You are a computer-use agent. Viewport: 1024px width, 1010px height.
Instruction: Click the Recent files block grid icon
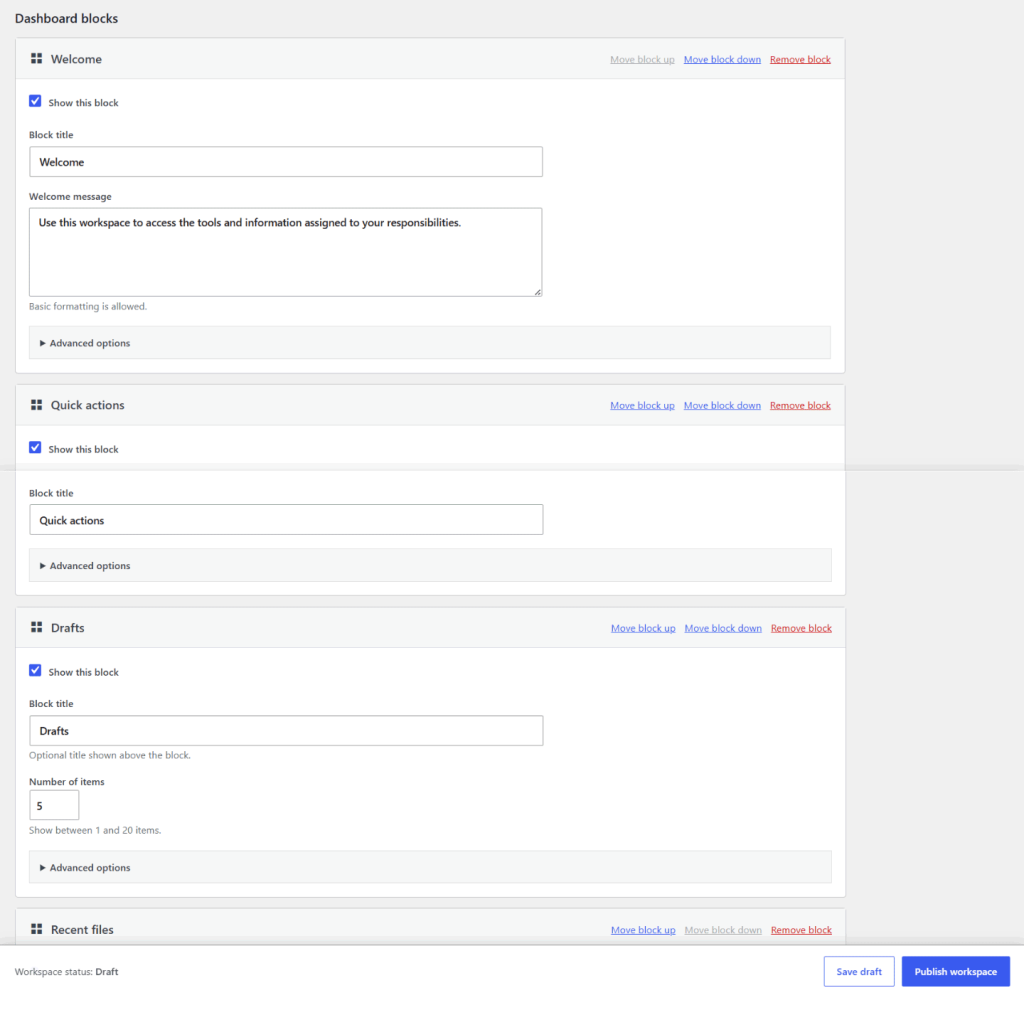[x=37, y=929]
